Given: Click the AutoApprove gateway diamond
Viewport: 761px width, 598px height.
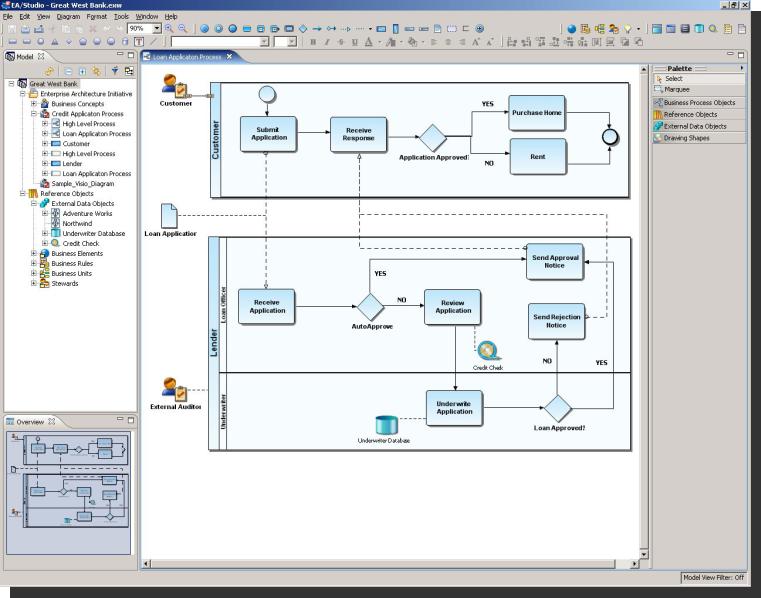Looking at the screenshot, I should [x=370, y=307].
